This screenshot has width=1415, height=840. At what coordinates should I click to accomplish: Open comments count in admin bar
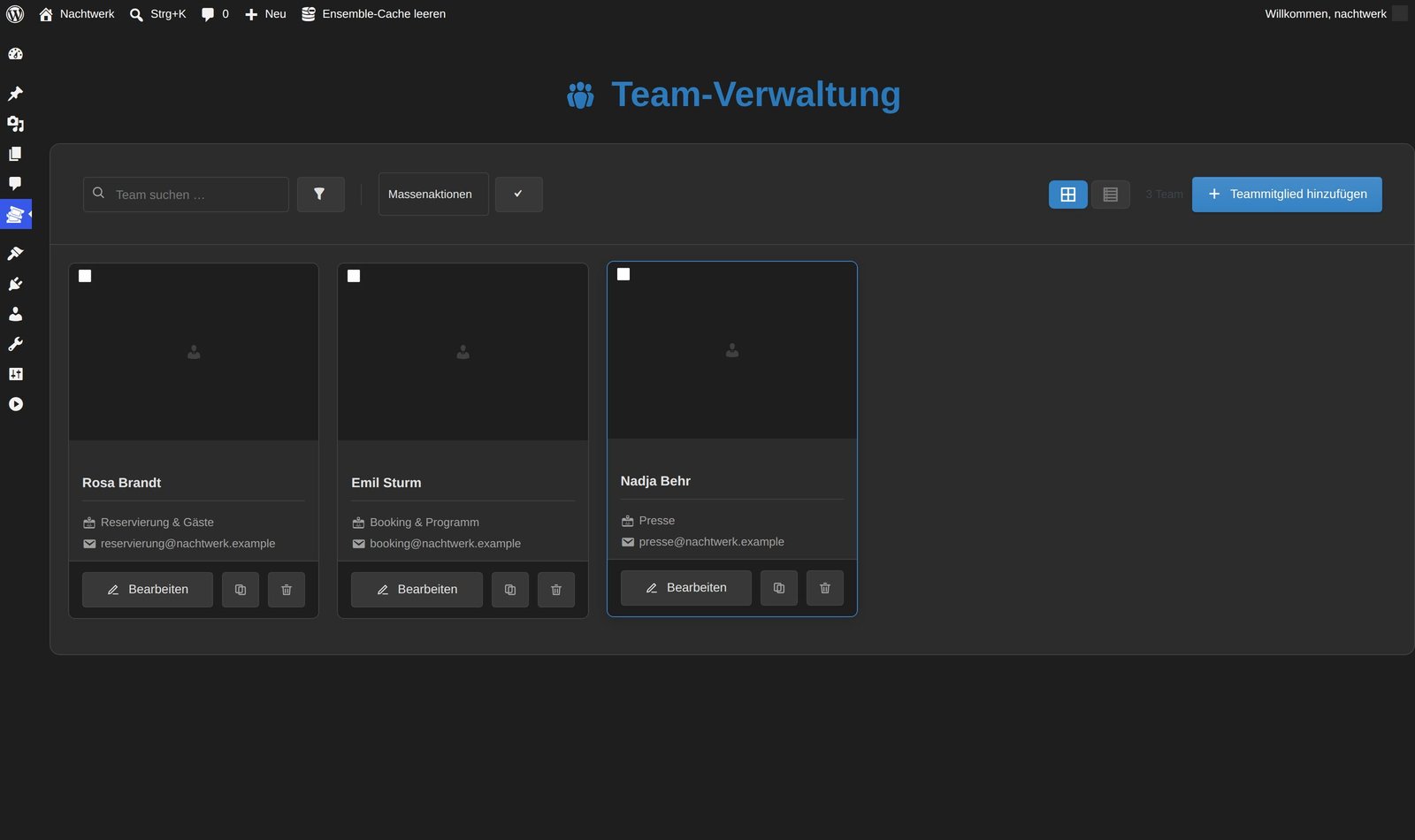(215, 14)
